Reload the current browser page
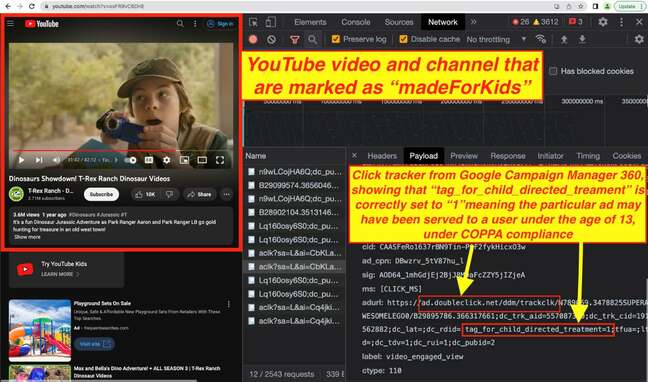This screenshot has width=648, height=382. click(31, 6)
